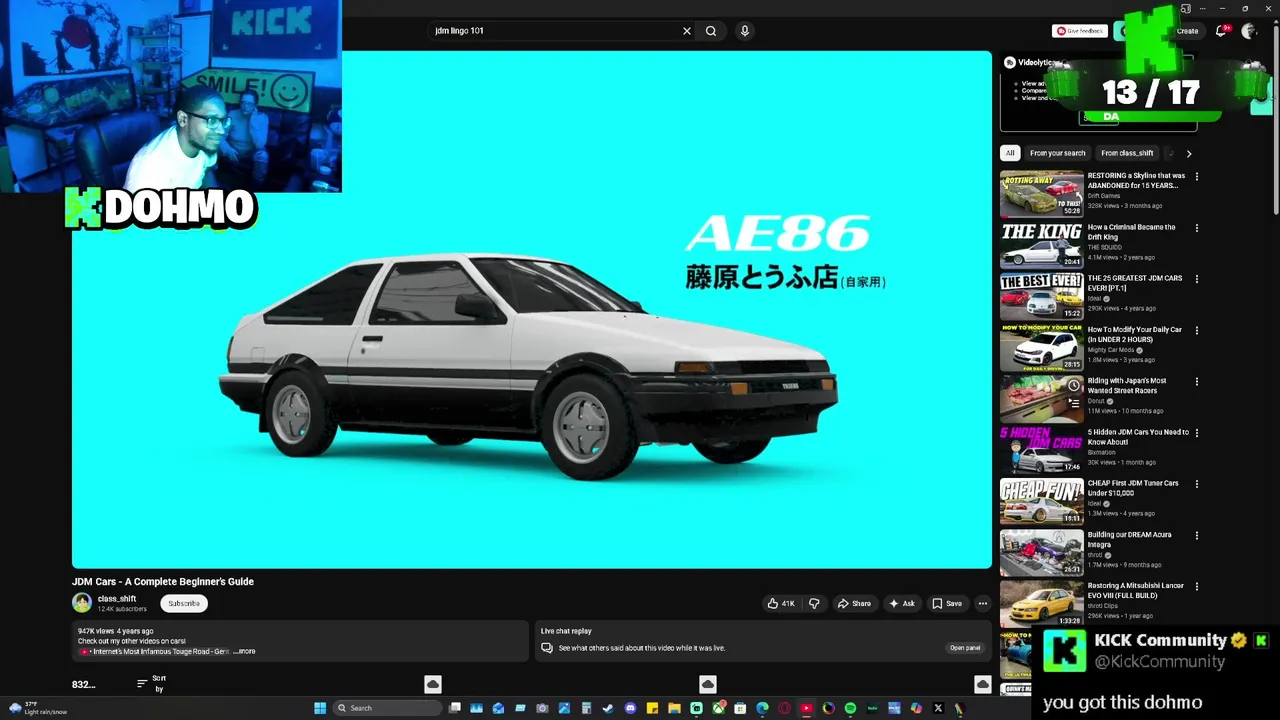Open options for Building our DREAM Acura video
The width and height of the screenshot is (1280, 720).
click(x=1196, y=535)
